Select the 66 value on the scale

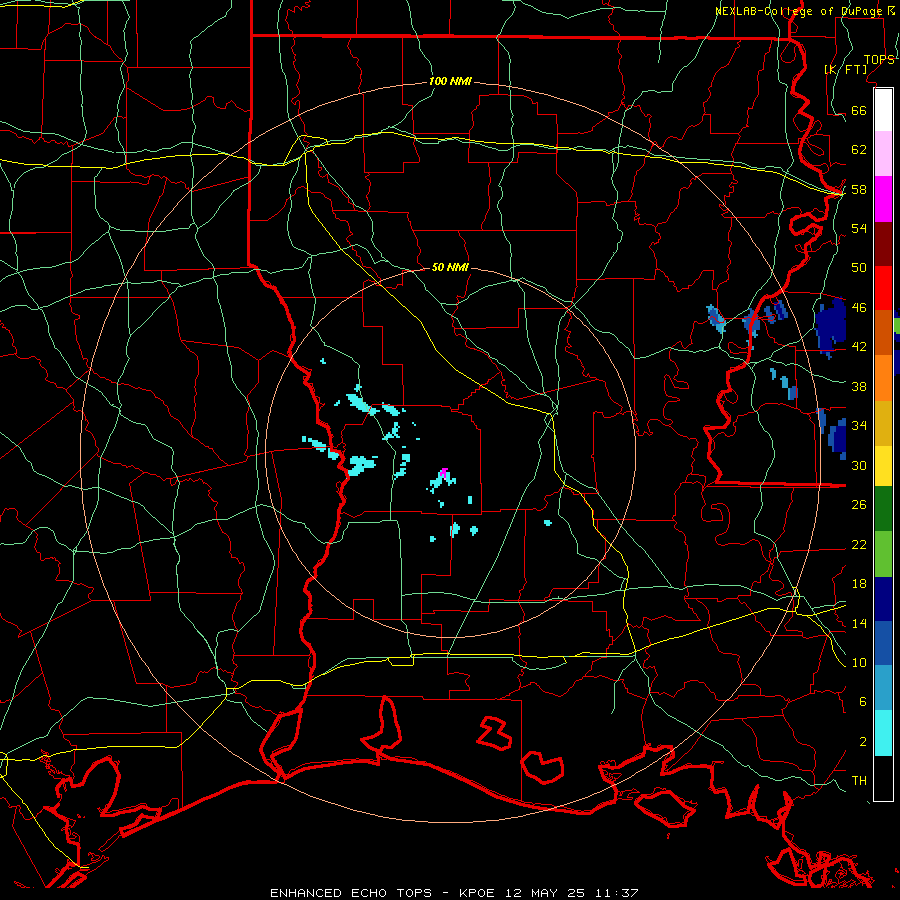click(x=859, y=110)
